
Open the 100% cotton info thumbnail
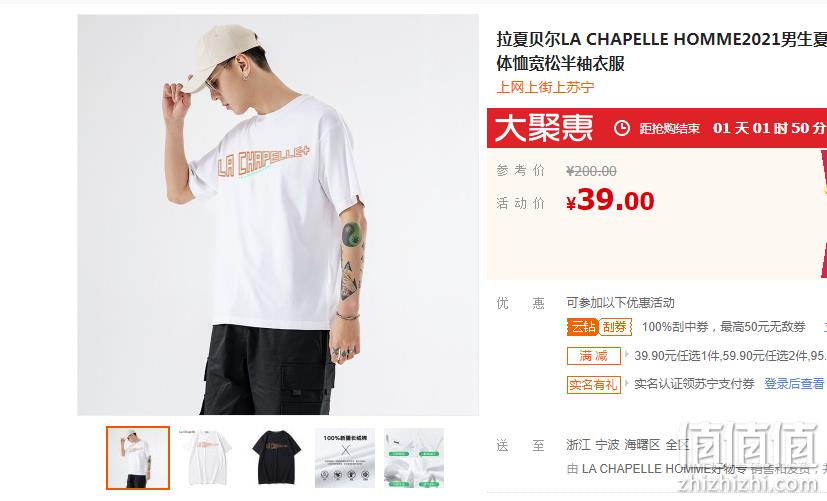click(x=345, y=458)
